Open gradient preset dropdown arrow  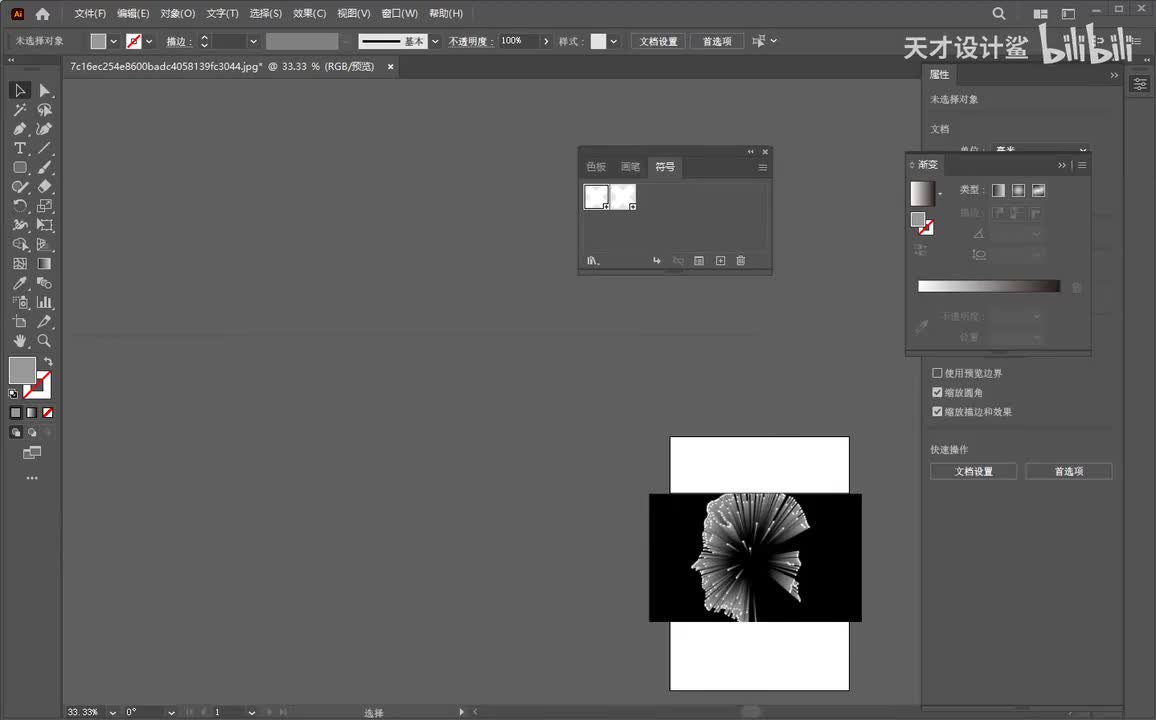point(939,194)
